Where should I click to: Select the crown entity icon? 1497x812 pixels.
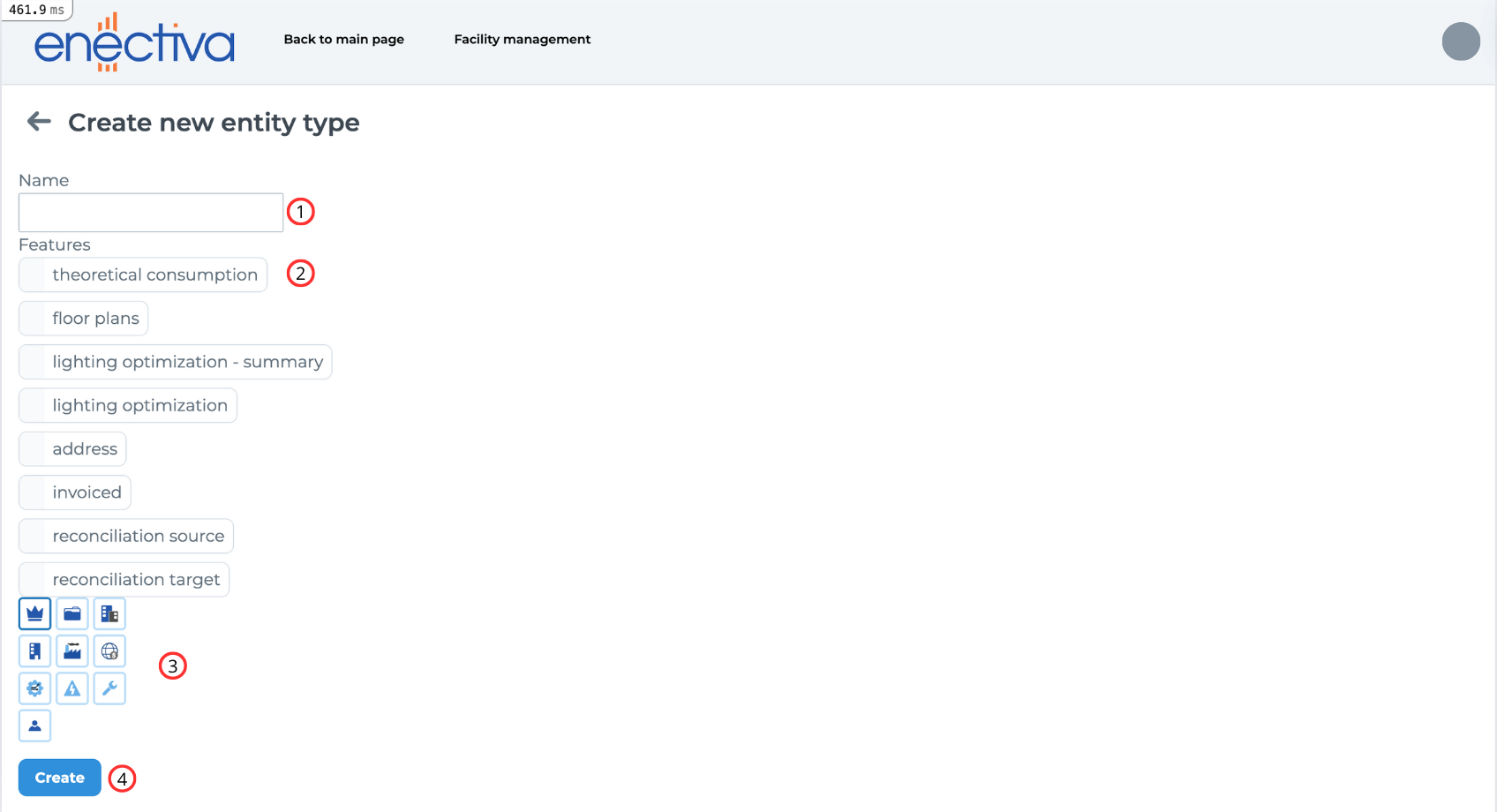pos(34,613)
